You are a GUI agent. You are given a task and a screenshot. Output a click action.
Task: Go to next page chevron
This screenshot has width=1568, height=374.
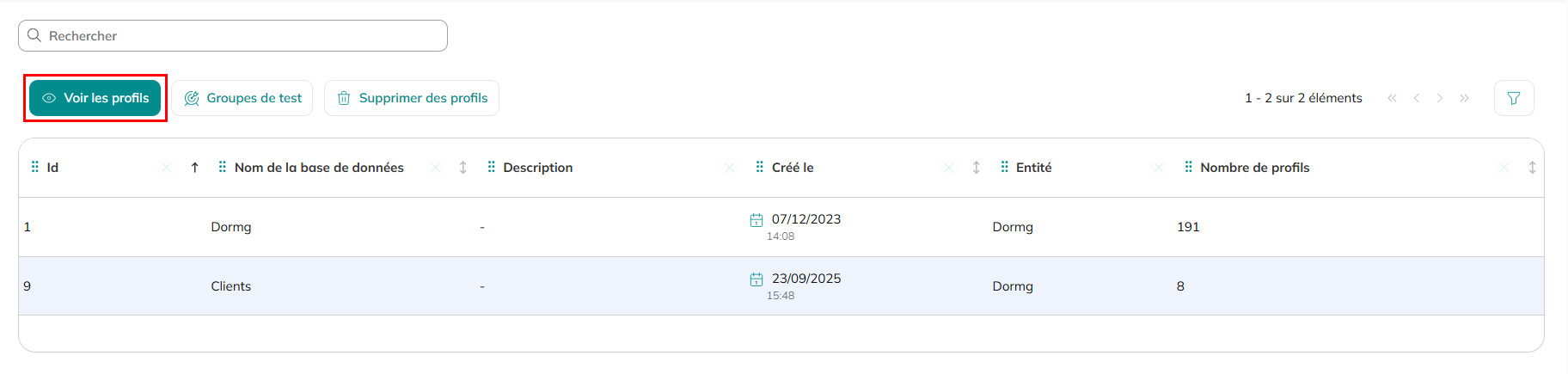(1440, 98)
